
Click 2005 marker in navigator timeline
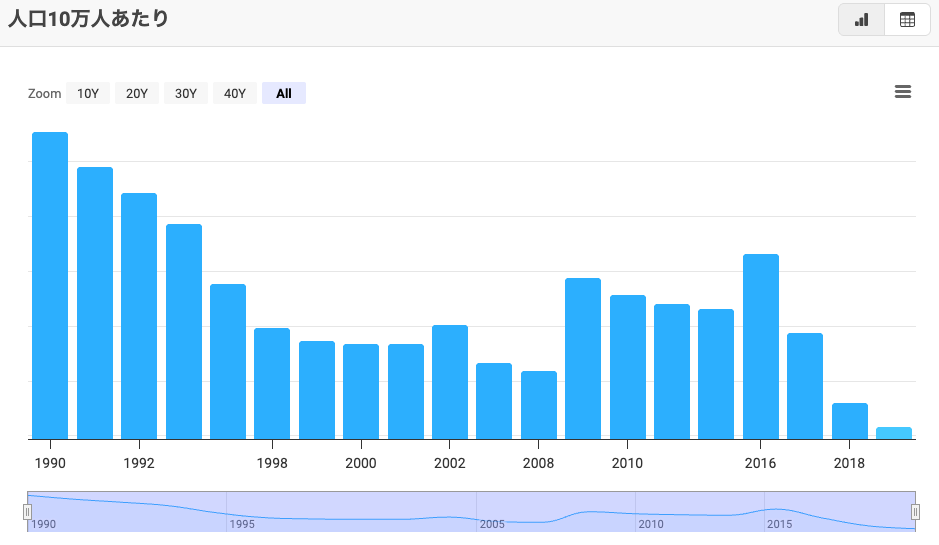pos(492,524)
